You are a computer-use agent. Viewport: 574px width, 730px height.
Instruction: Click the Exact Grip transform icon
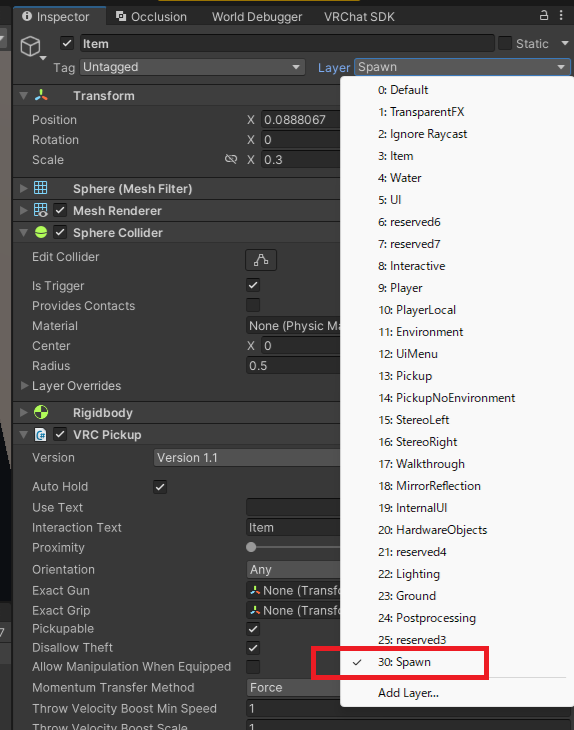(255, 610)
